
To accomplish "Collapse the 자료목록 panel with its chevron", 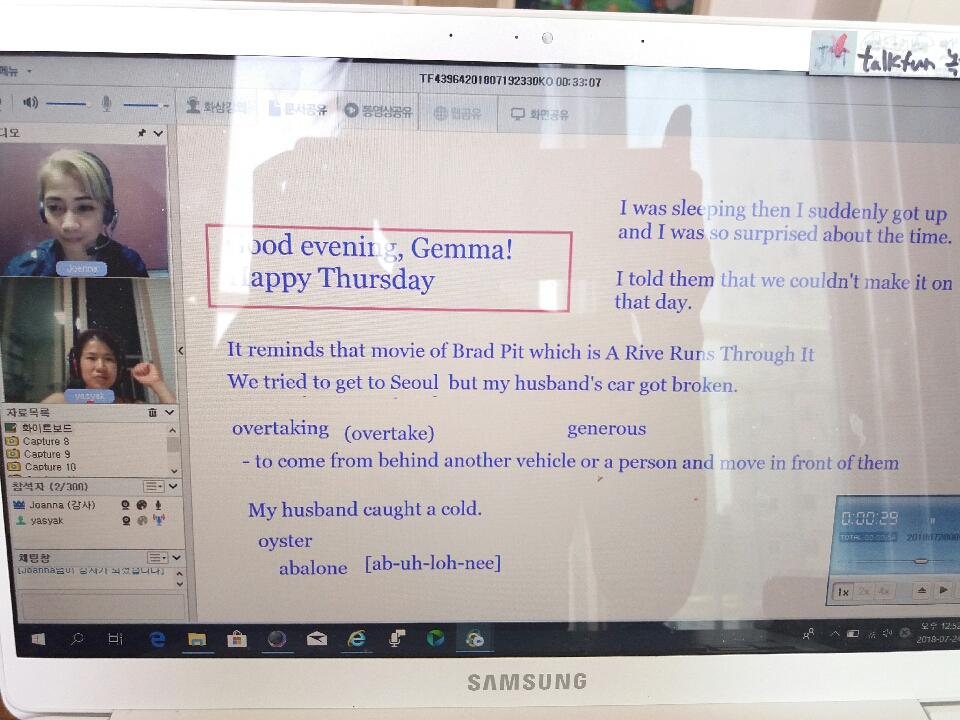I will coord(170,412).
